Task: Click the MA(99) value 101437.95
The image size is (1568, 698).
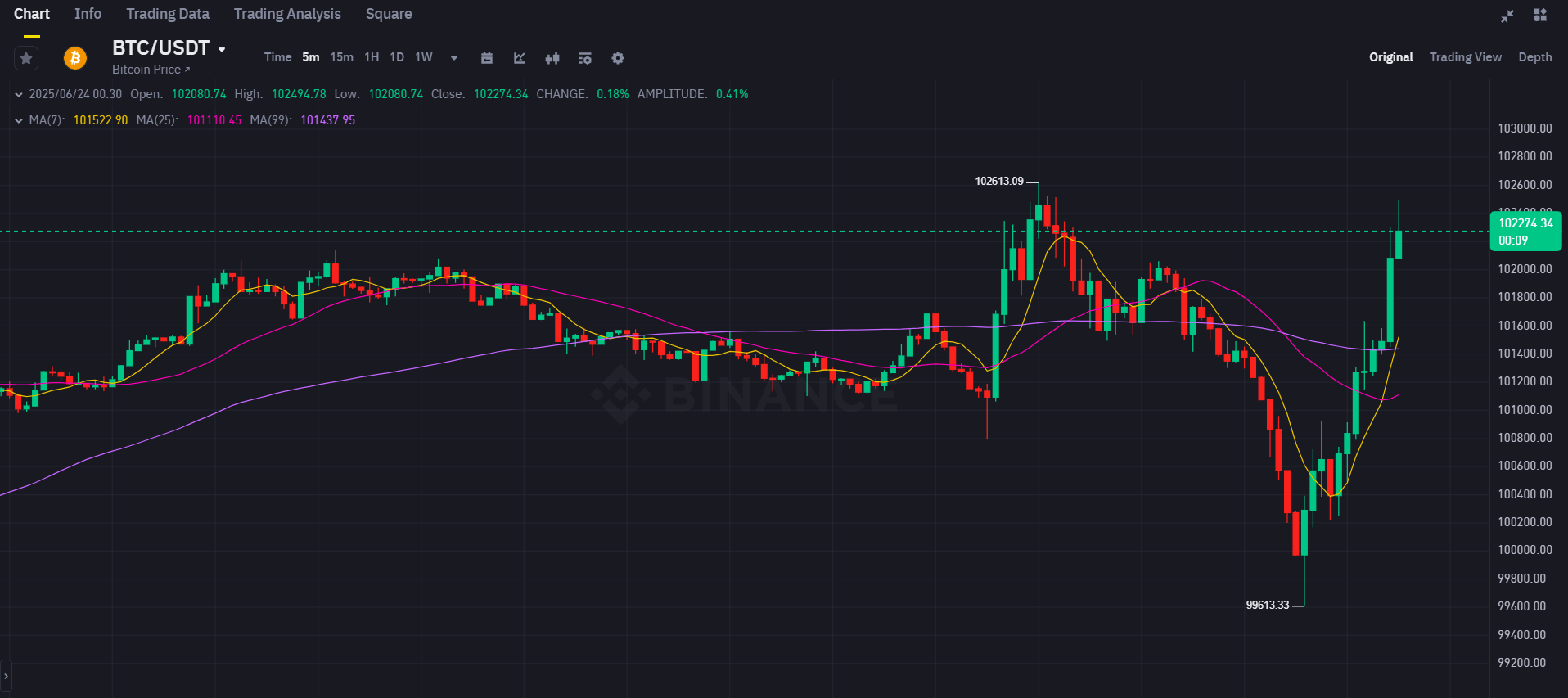Action: pos(327,120)
